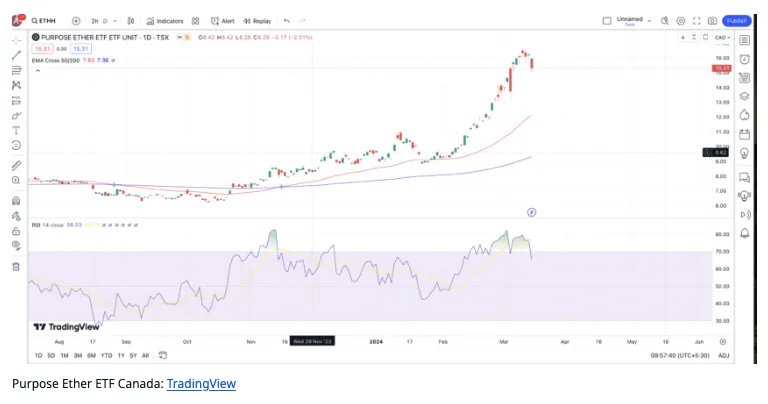Image resolution: width=768 pixels, height=404 pixels.
Task: Open the TradingView hyperlink in caption
Action: (x=201, y=383)
